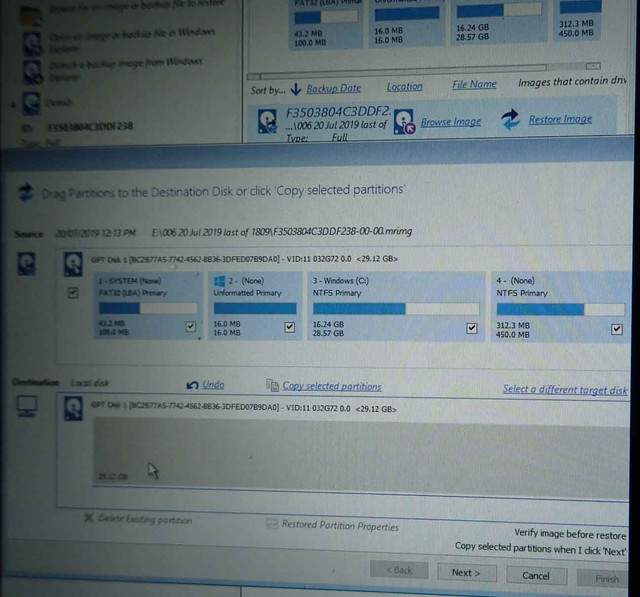
Task: Click Detach a backup image from Windows Explorer
Action: 126,69
